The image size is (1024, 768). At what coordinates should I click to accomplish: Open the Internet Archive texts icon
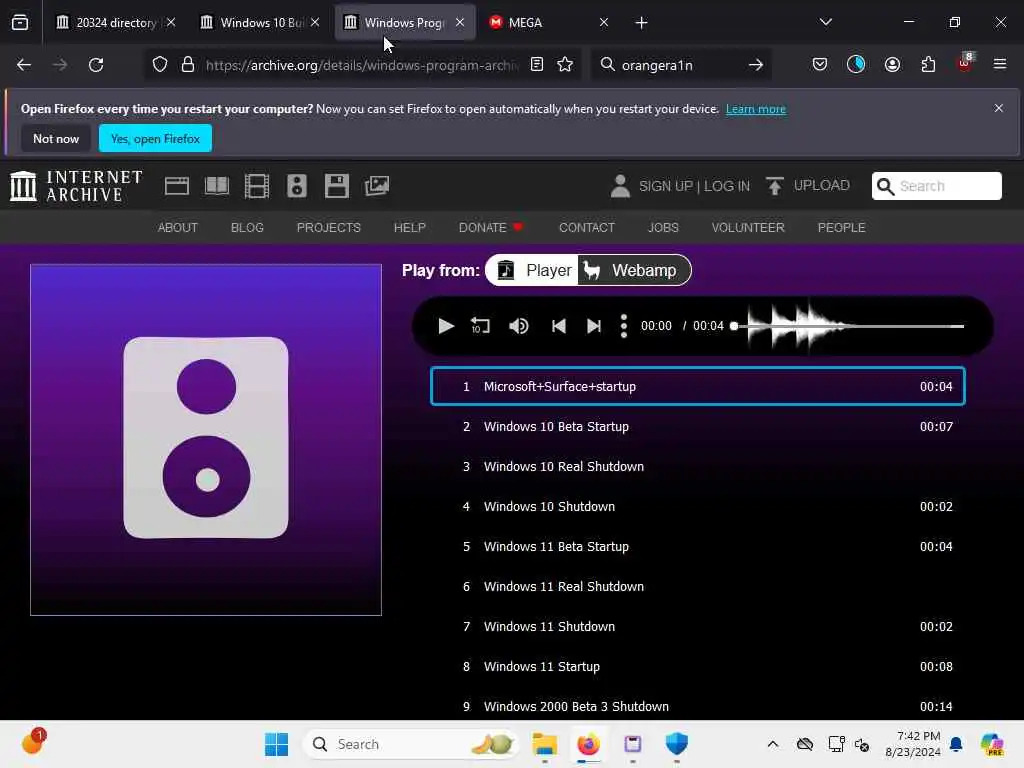tap(217, 186)
